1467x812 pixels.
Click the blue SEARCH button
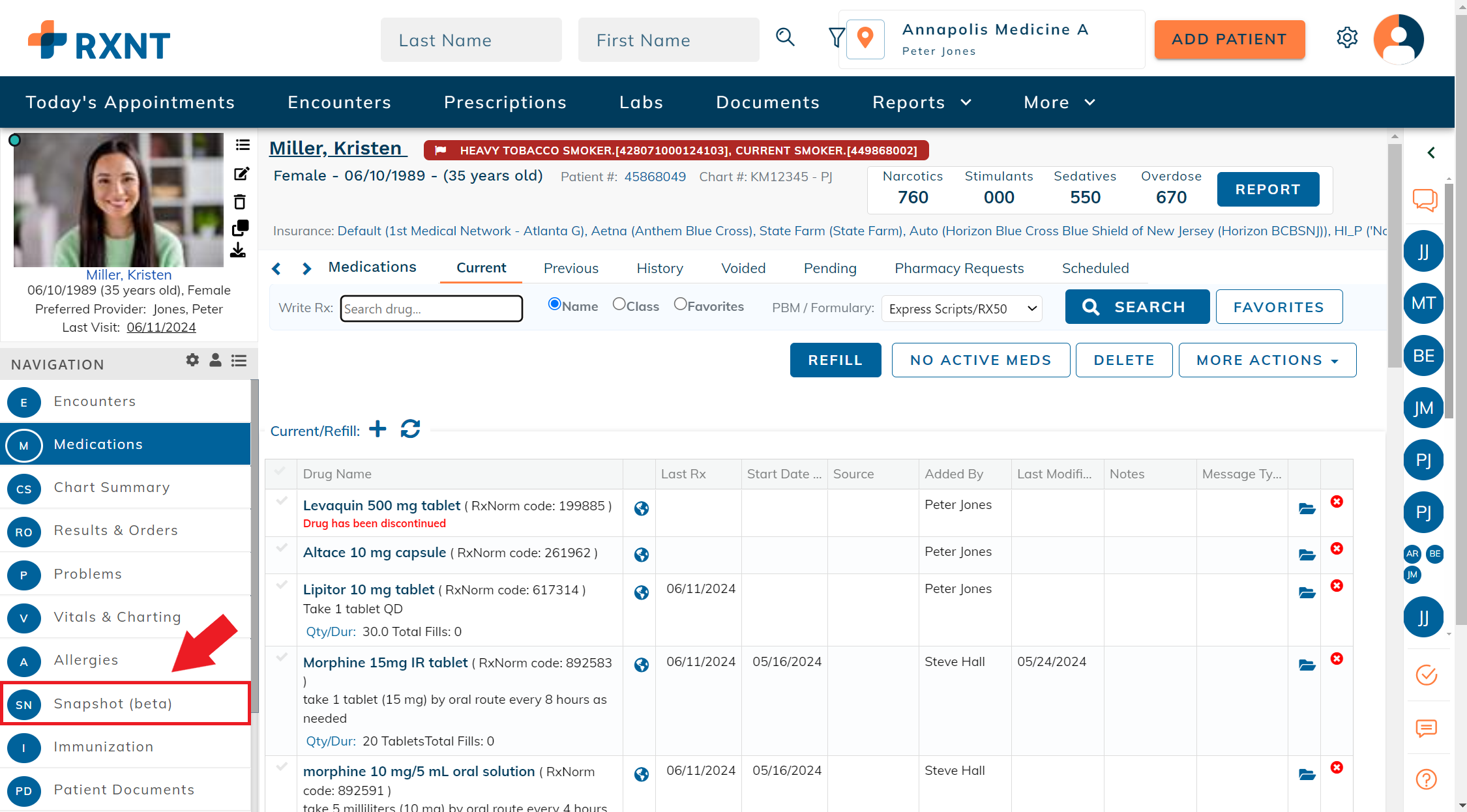1137,306
